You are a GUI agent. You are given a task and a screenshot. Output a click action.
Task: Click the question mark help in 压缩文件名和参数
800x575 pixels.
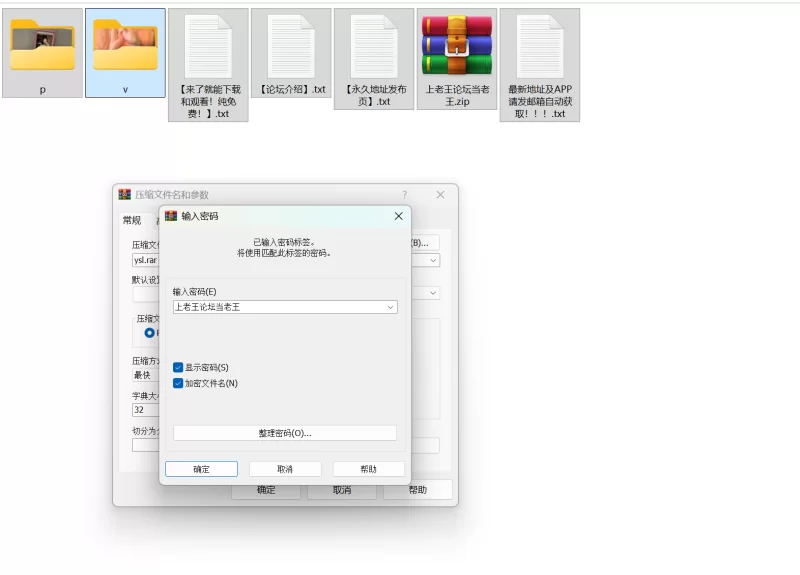tap(405, 194)
